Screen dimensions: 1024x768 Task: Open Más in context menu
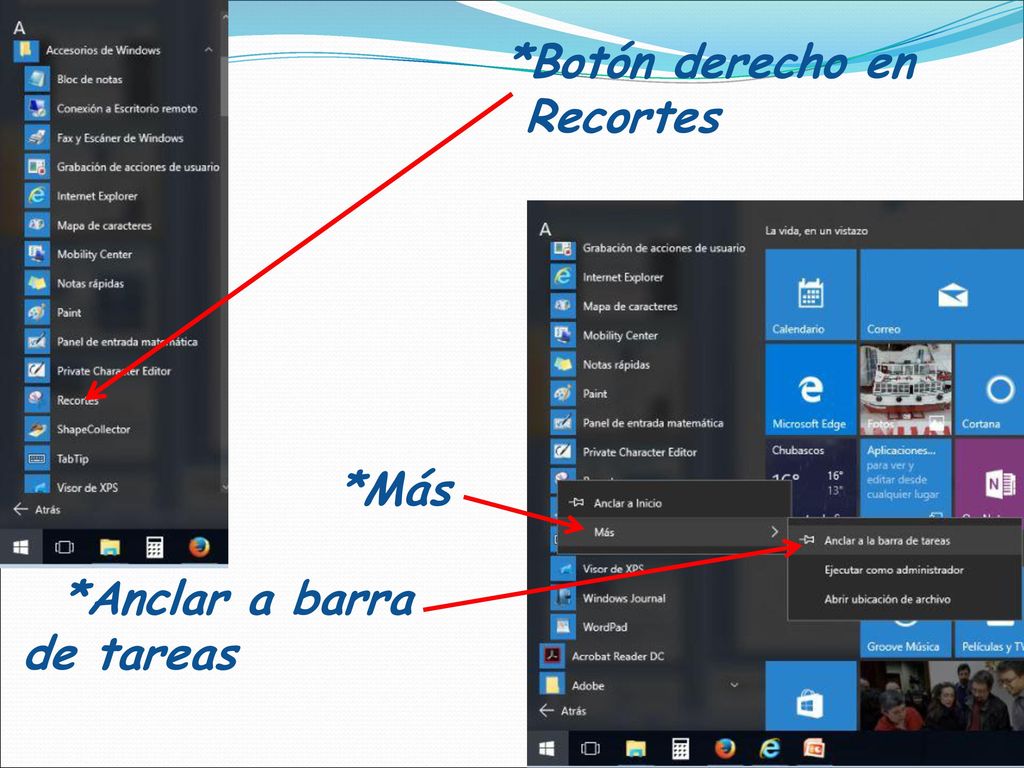(673, 532)
